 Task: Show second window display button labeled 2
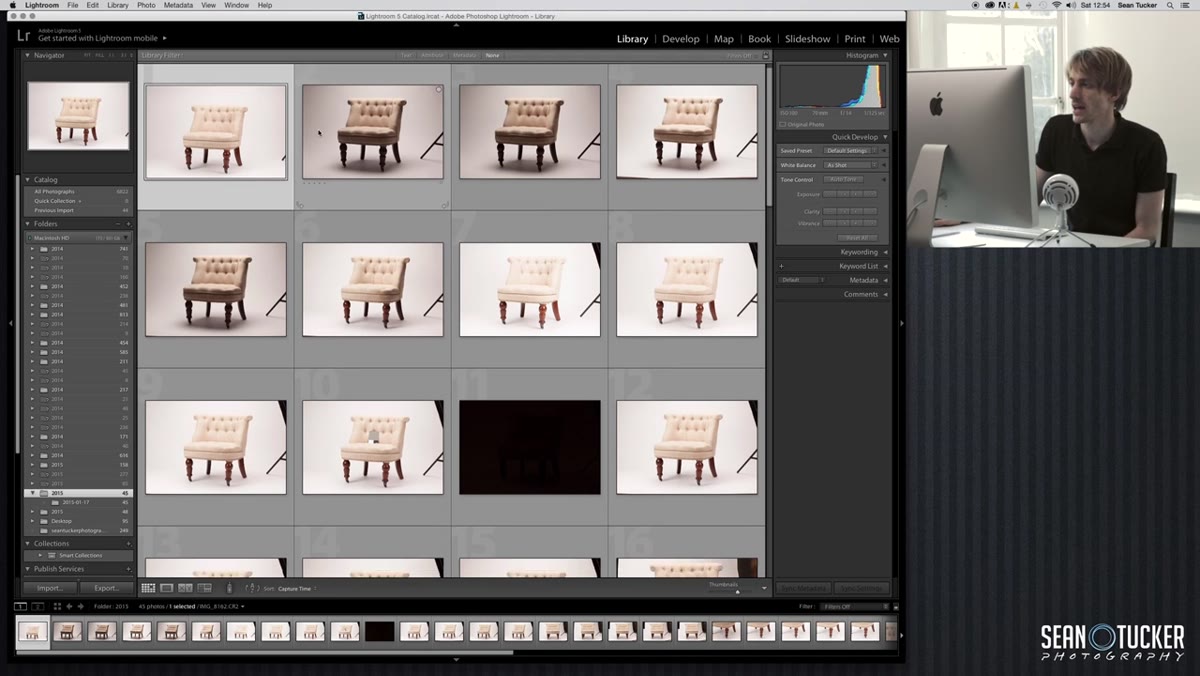point(38,606)
